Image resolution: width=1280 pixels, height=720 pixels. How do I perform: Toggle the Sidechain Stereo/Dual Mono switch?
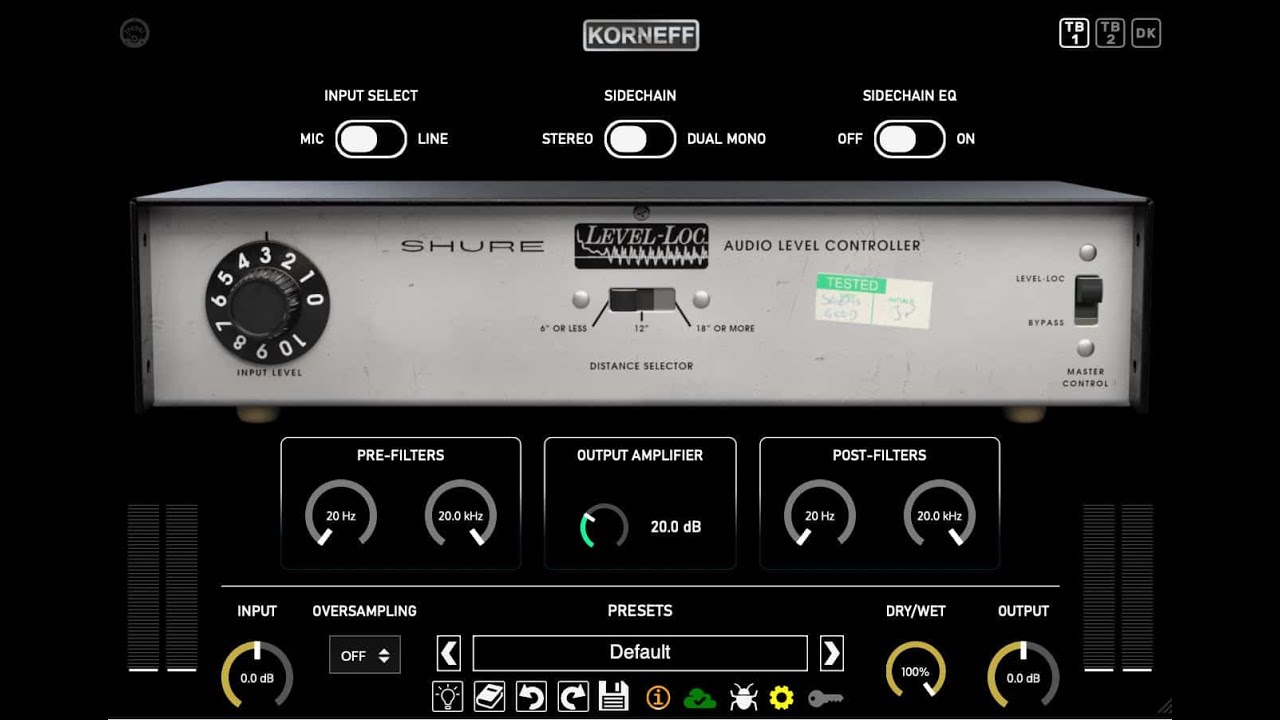coord(640,139)
